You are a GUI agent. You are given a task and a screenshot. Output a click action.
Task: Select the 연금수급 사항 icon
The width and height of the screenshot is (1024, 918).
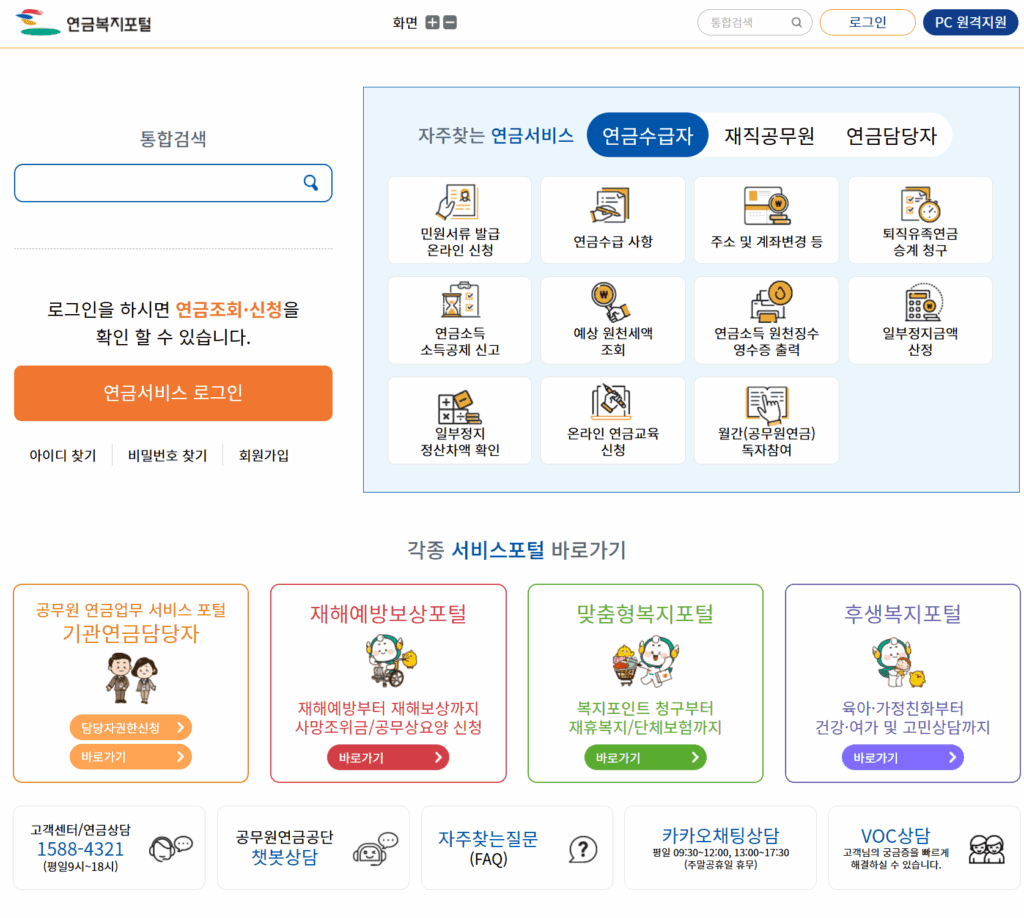tap(613, 220)
